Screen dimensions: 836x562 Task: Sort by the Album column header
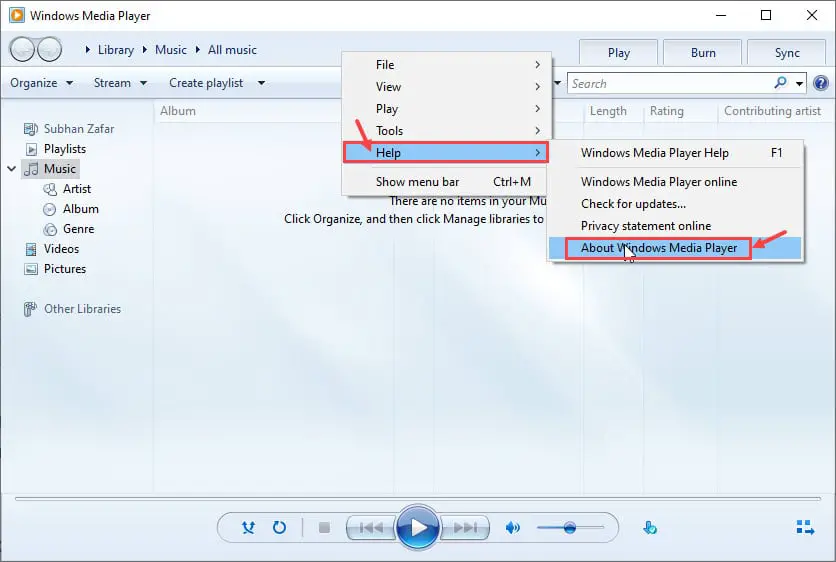tap(178, 111)
